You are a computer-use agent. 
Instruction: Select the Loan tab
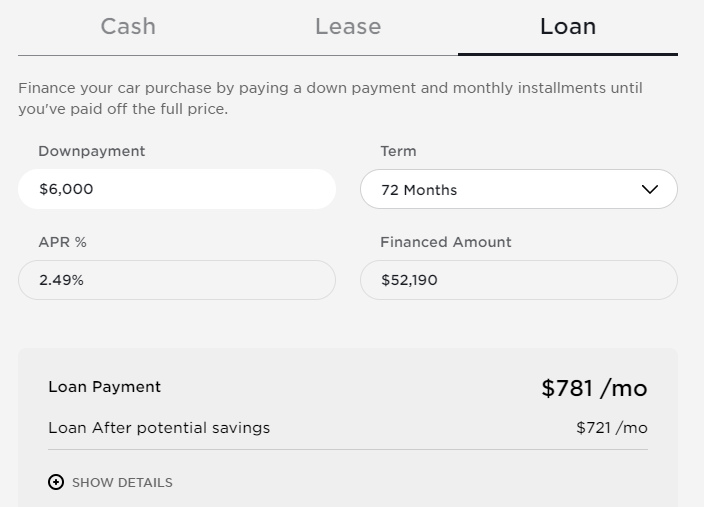[567, 27]
